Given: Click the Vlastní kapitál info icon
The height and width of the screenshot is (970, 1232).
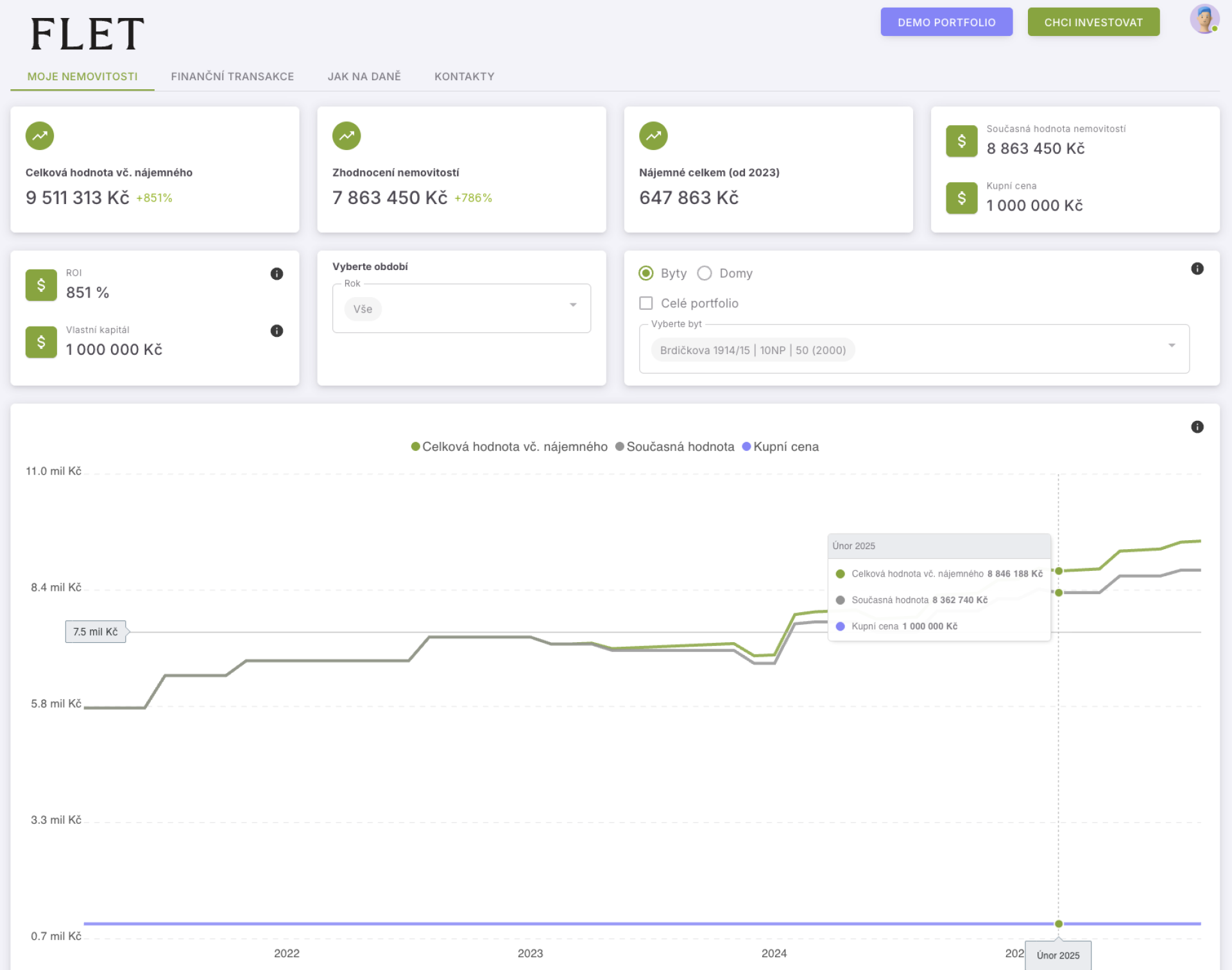Looking at the screenshot, I should coord(277,331).
